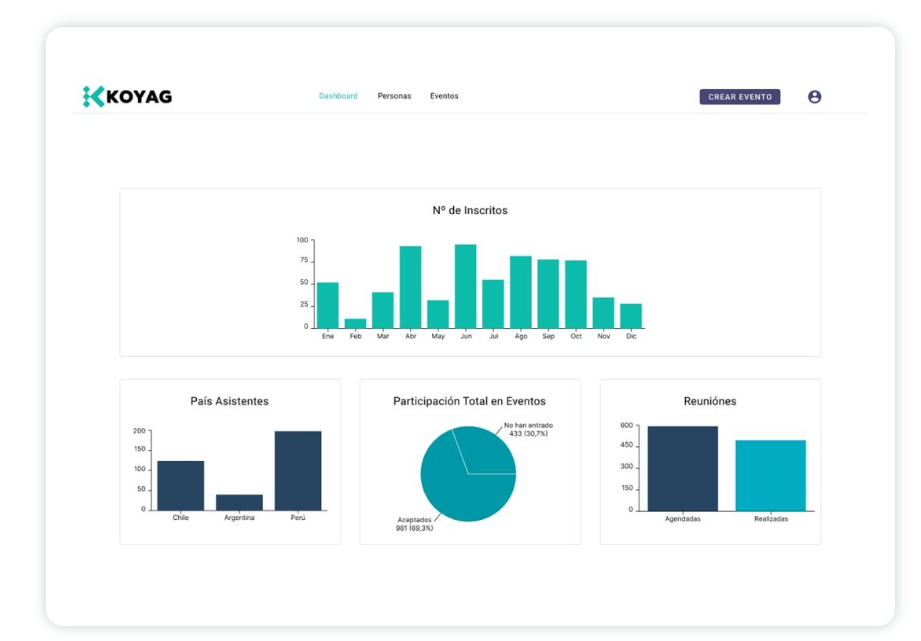Open the user profile icon
Screen dimensions: 921x641
(814, 97)
